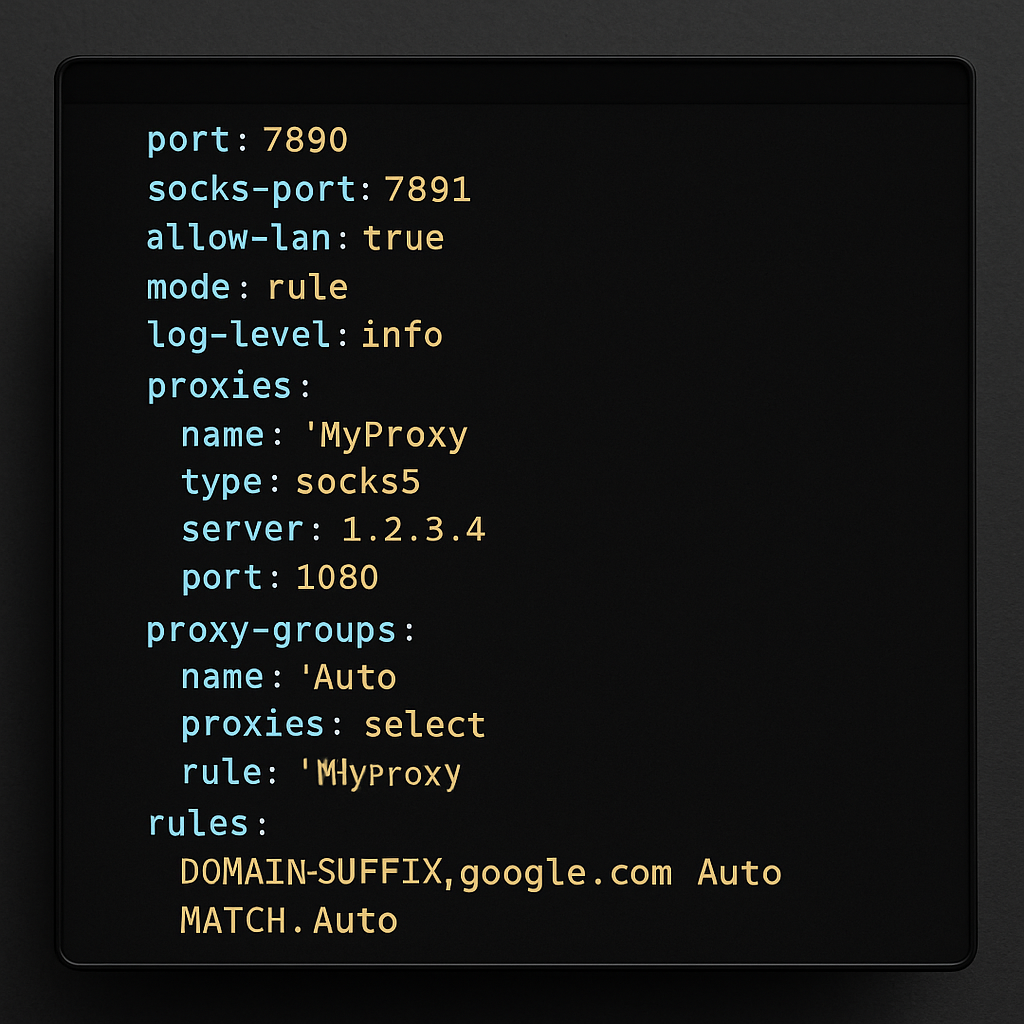Click the mode key

[x=189, y=287]
